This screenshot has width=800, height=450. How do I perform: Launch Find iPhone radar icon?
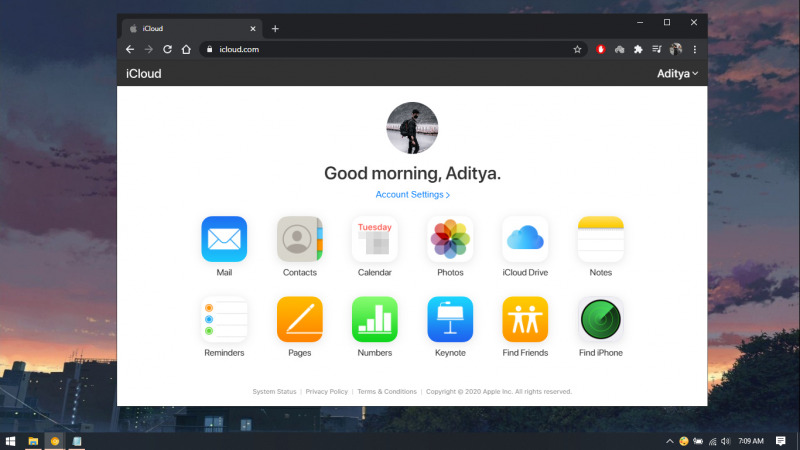point(600,319)
